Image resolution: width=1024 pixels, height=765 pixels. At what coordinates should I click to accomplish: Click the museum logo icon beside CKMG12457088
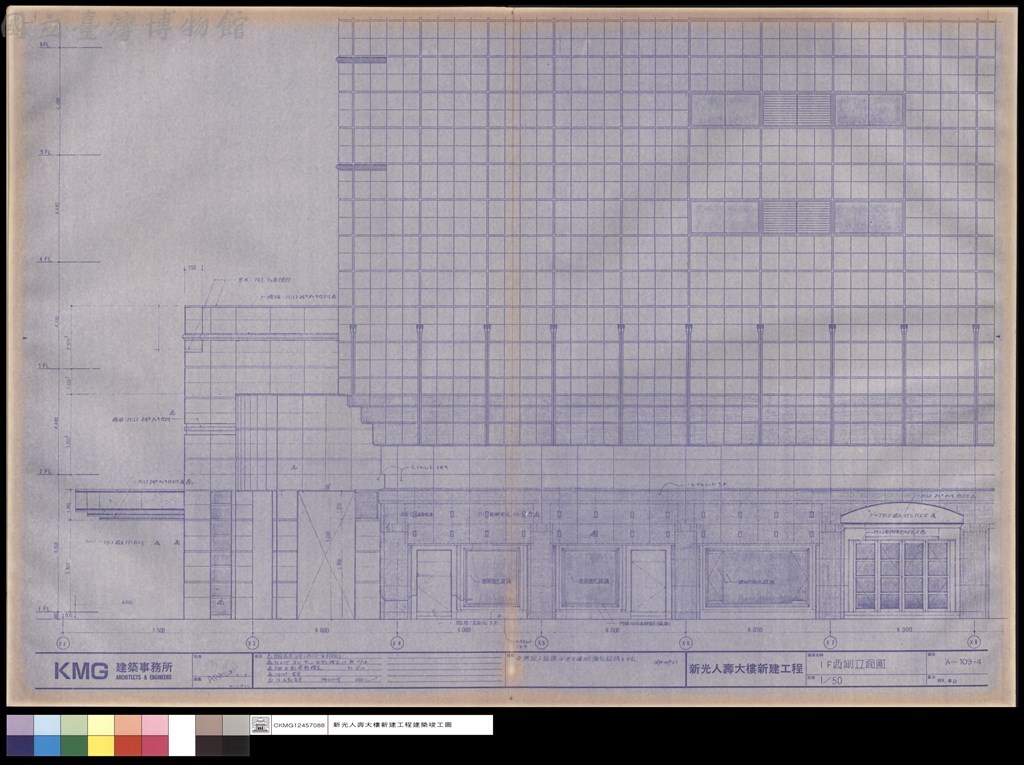point(260,725)
